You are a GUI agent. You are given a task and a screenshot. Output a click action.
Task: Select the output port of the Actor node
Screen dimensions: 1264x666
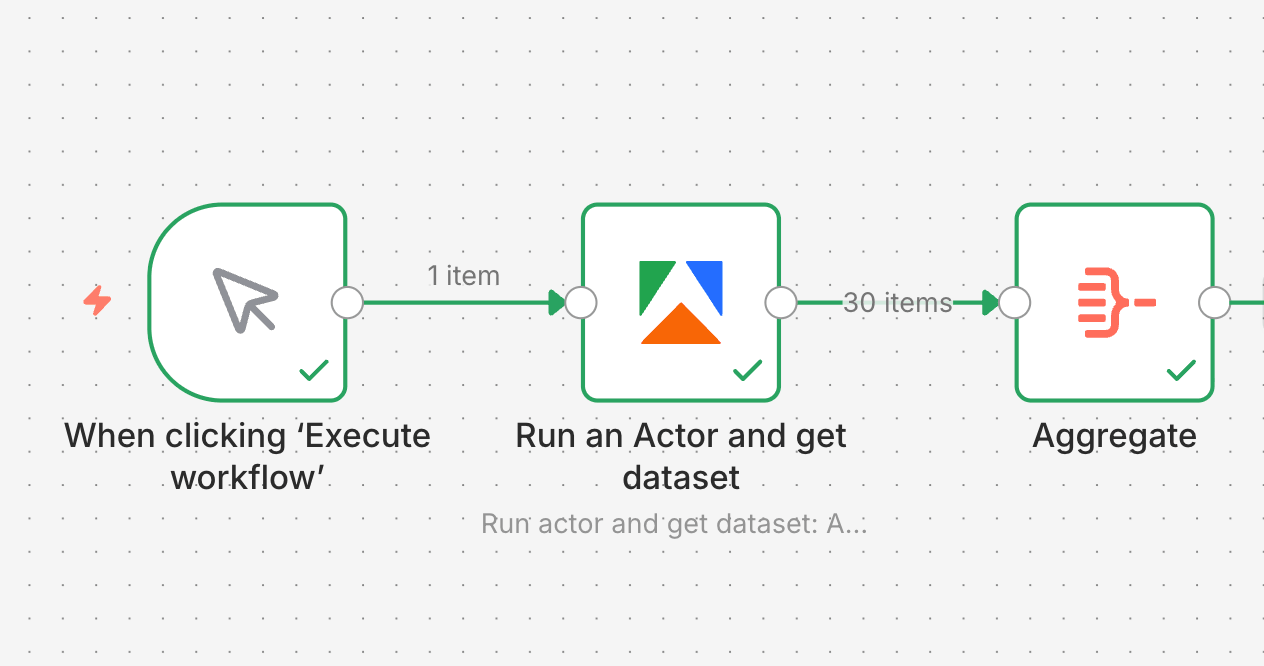(x=780, y=301)
